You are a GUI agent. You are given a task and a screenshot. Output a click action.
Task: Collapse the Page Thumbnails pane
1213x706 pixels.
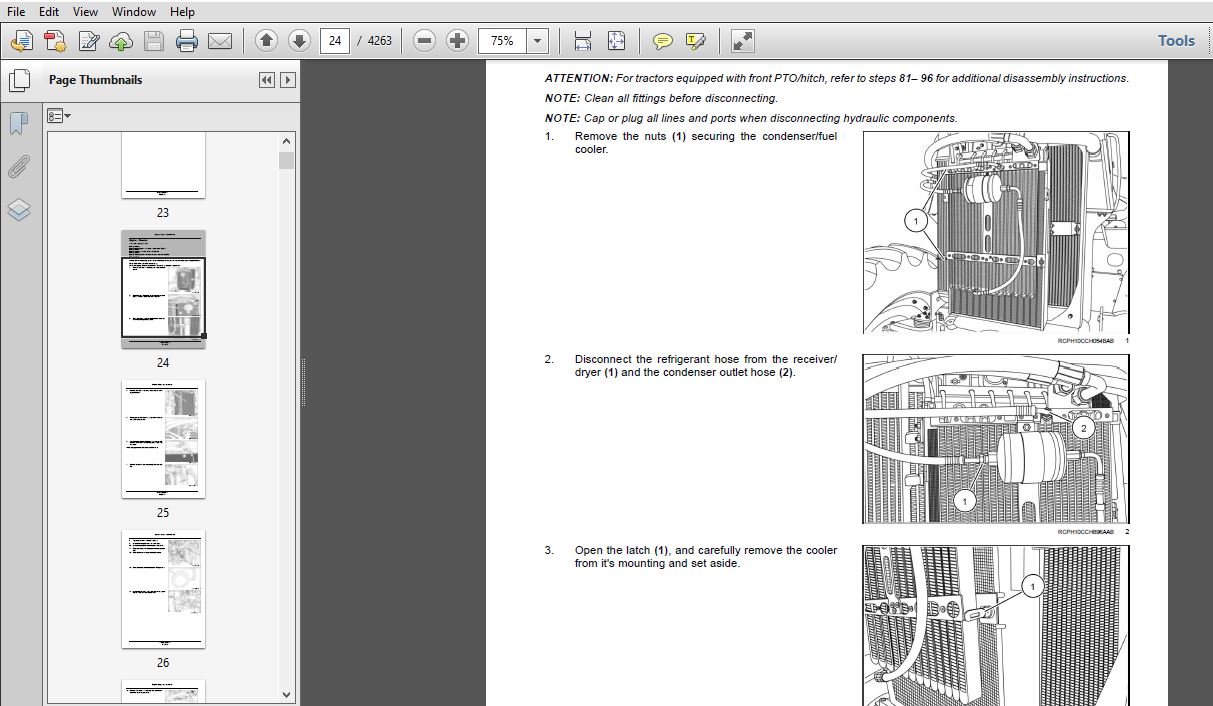tap(266, 80)
